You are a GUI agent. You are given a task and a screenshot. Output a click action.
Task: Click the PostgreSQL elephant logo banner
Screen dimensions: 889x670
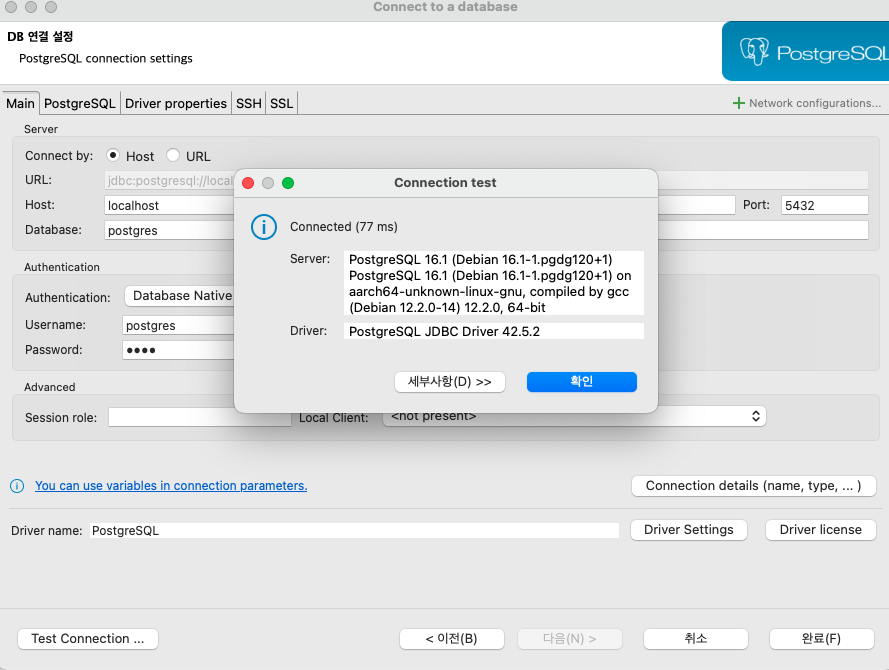805,52
